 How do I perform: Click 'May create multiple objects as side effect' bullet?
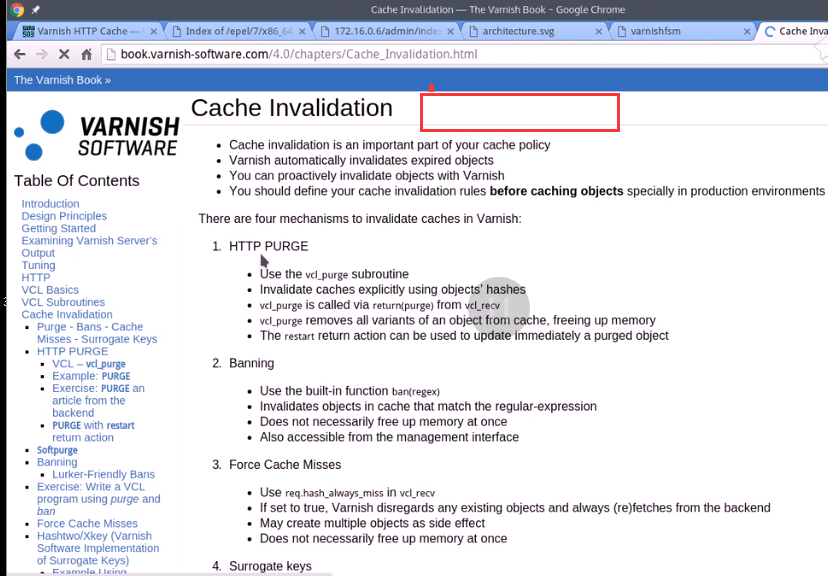(372, 523)
